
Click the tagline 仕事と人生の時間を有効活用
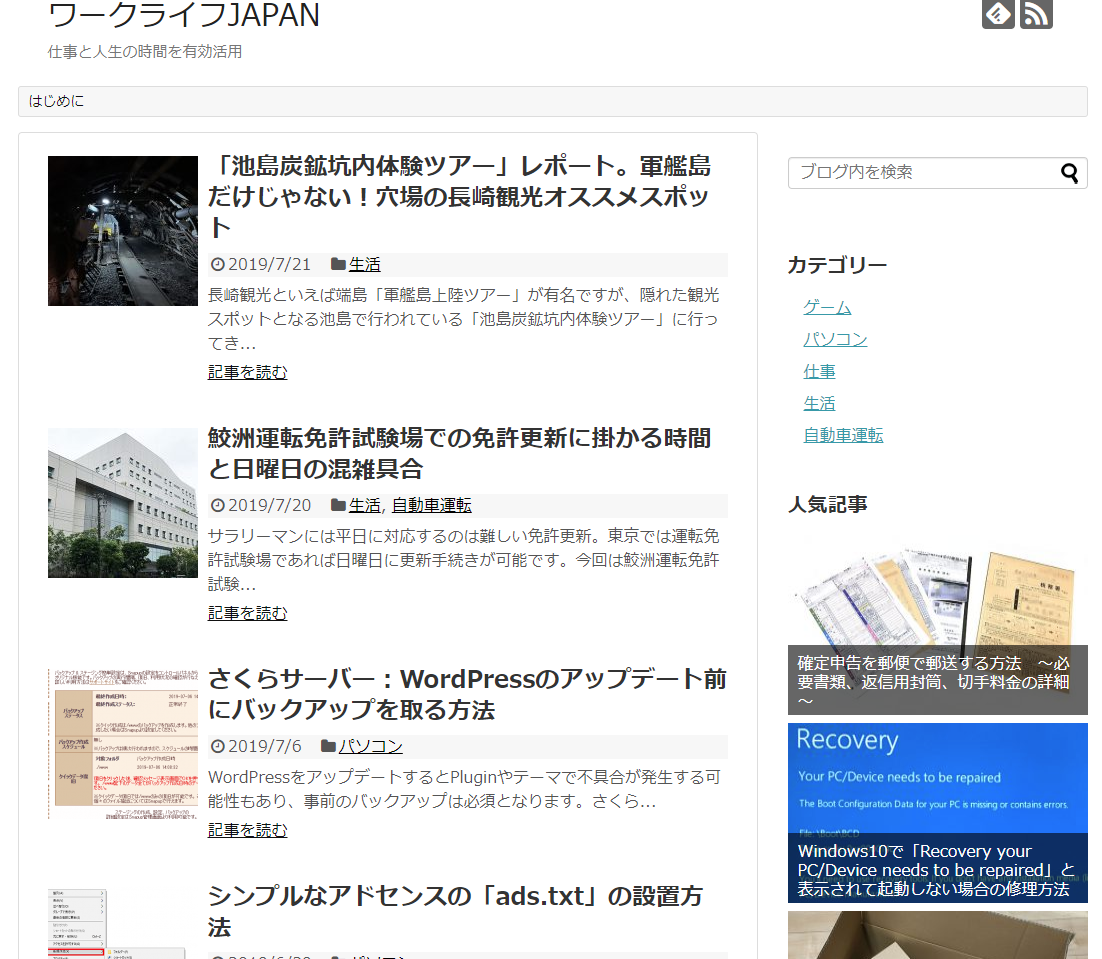[x=145, y=52]
